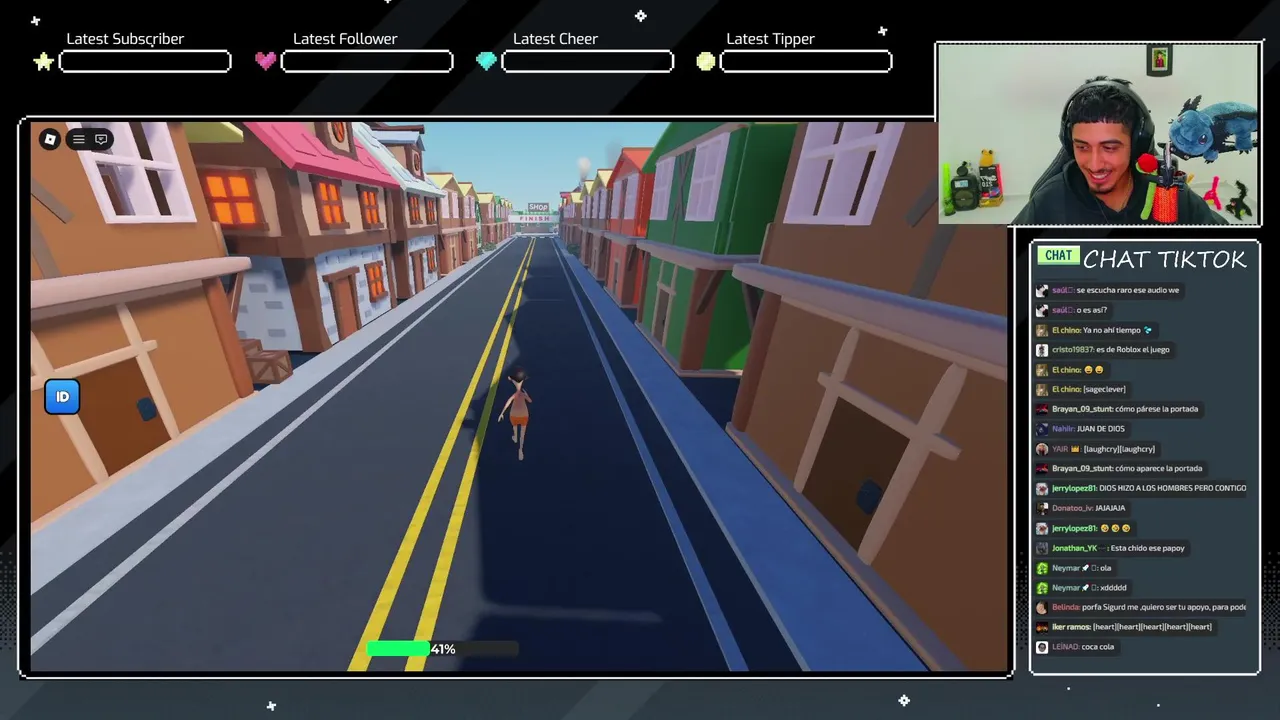The height and width of the screenshot is (720, 1280).
Task: Click cristo19837 message 'es de Roblox el juego'
Action: [1132, 350]
